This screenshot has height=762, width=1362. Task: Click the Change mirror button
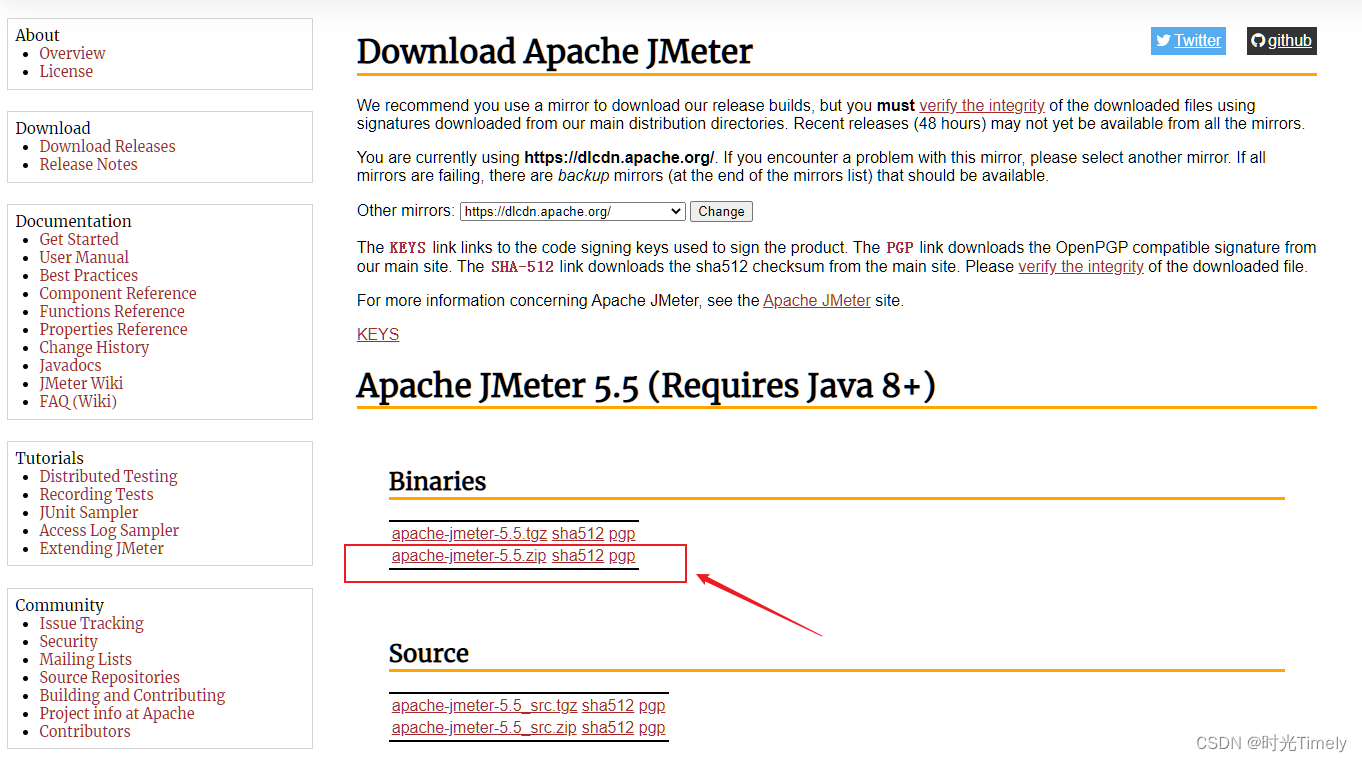coord(721,212)
